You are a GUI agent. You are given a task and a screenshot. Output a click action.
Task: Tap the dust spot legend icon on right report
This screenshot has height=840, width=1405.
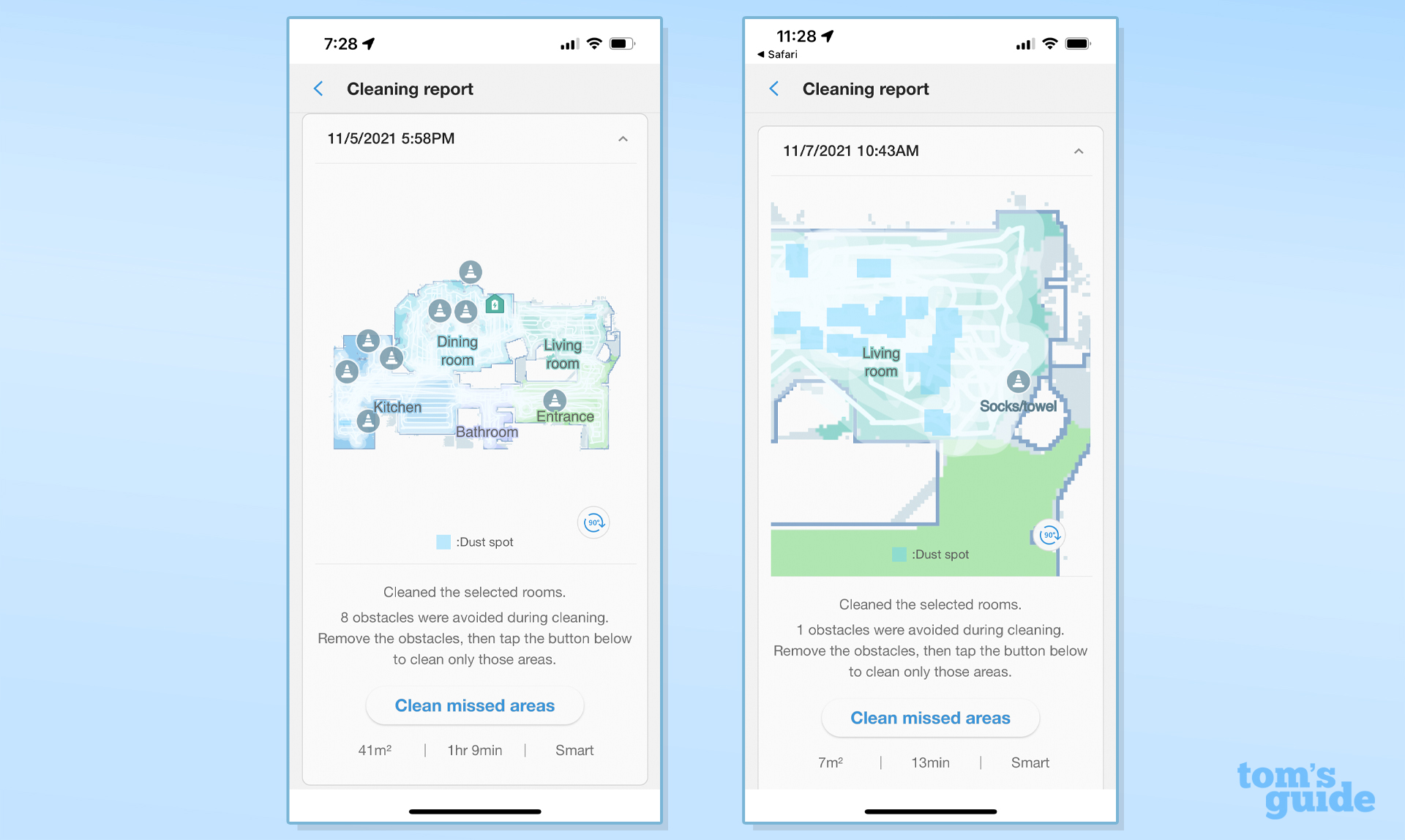pyautogui.click(x=899, y=553)
